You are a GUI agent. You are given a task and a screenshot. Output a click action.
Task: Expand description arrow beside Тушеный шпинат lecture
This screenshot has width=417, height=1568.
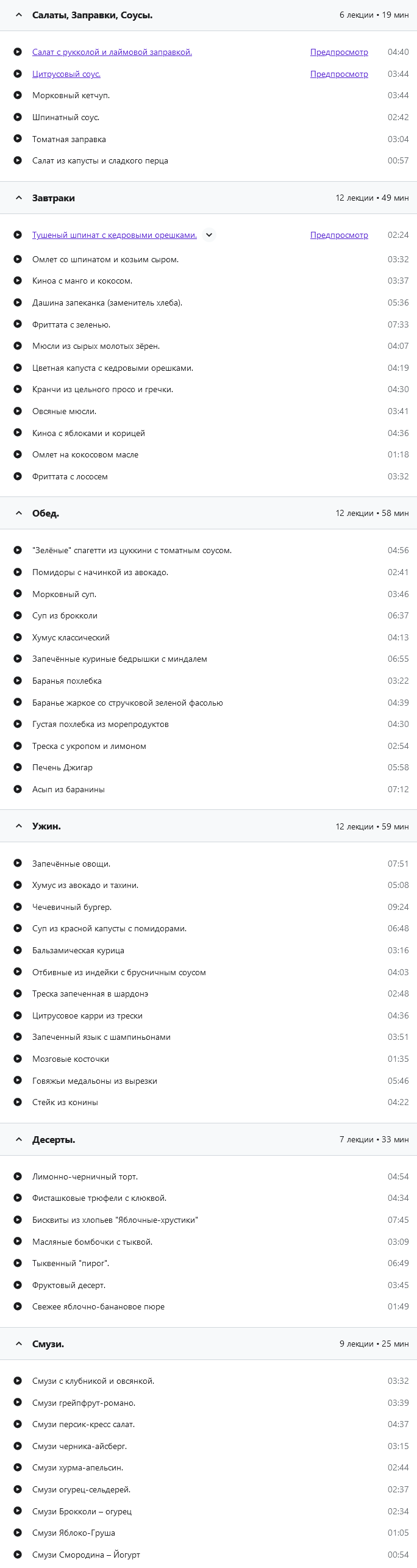click(209, 235)
